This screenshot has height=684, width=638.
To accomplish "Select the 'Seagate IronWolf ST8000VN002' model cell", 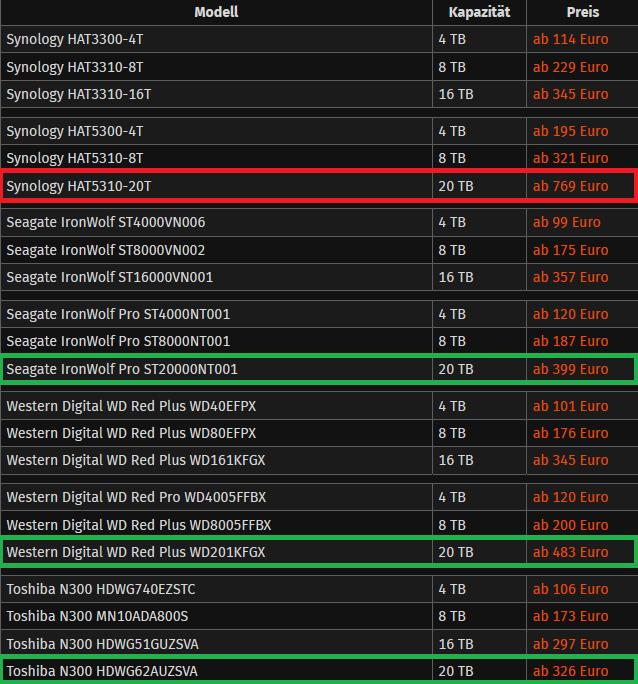I will tap(216, 250).
